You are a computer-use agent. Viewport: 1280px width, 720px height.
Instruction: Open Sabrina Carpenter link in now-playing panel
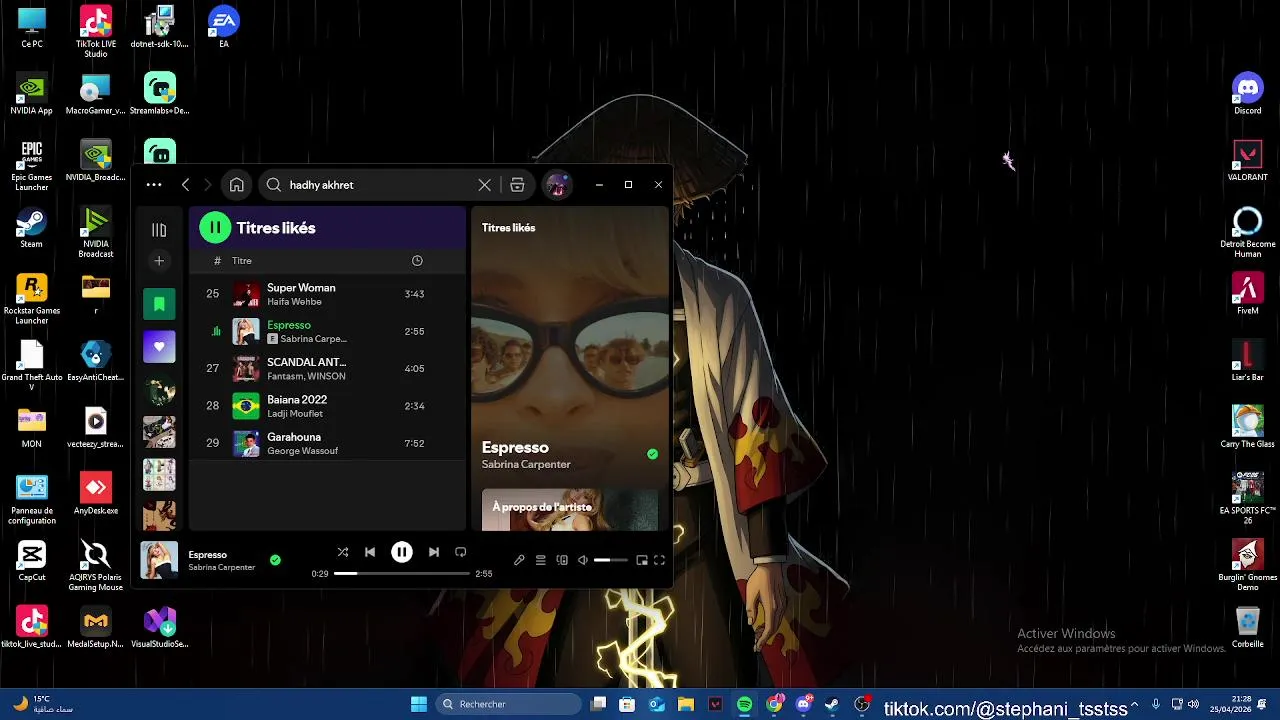pos(526,464)
